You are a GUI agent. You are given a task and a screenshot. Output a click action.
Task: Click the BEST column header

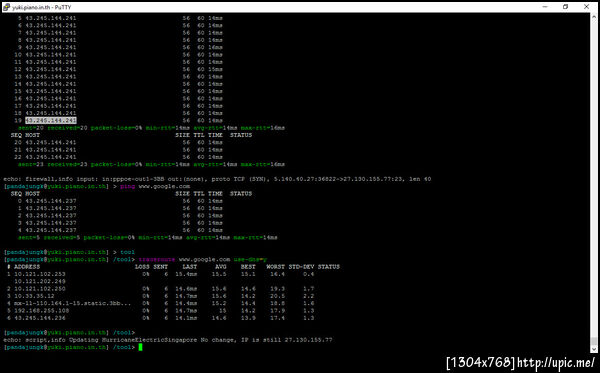248,267
